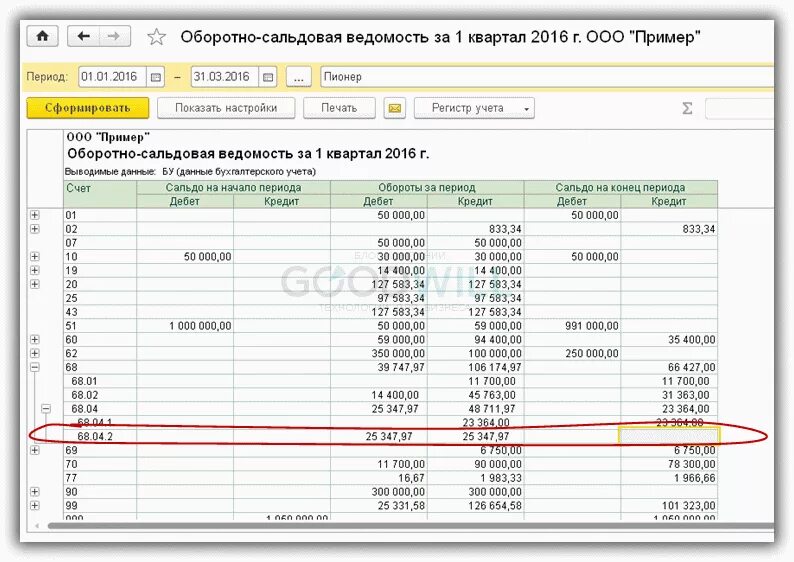794x562 pixels.
Task: Expand account 20 row
Action: (34, 284)
